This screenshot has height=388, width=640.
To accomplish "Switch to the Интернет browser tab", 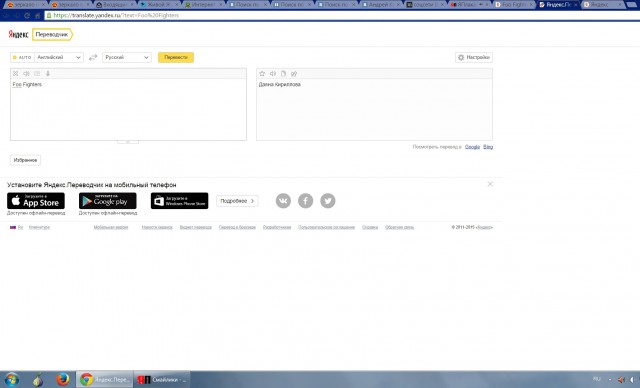I will (x=203, y=5).
